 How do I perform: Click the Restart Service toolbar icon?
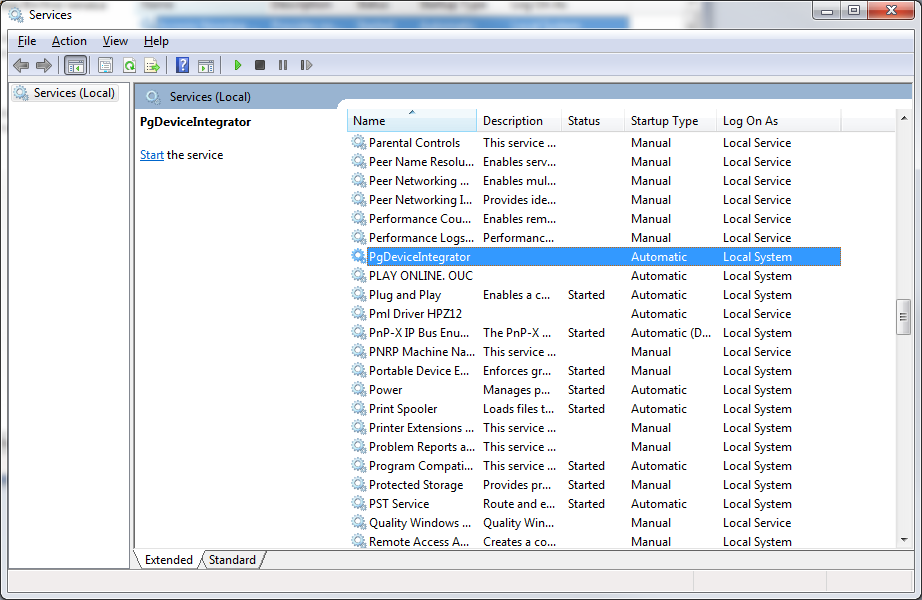[306, 65]
